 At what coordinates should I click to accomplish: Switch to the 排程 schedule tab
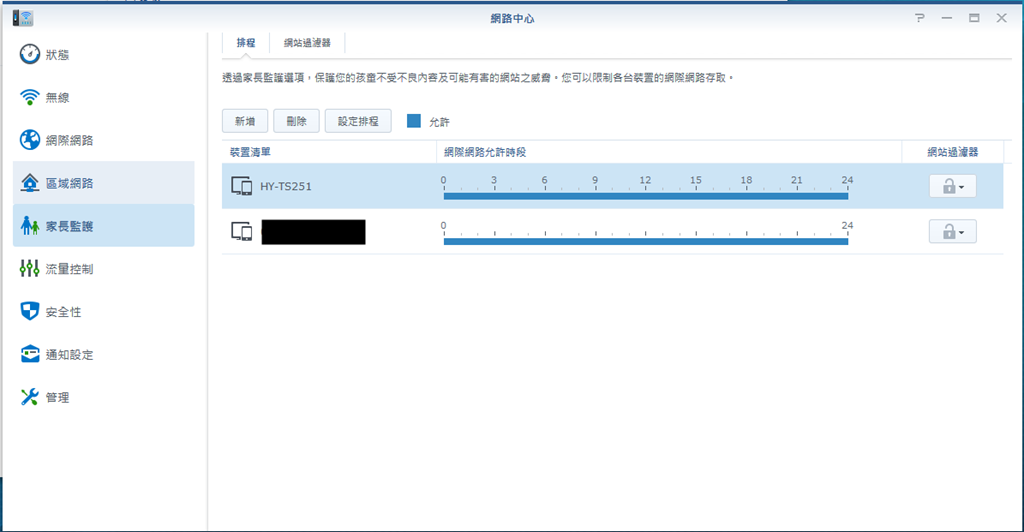(x=246, y=42)
